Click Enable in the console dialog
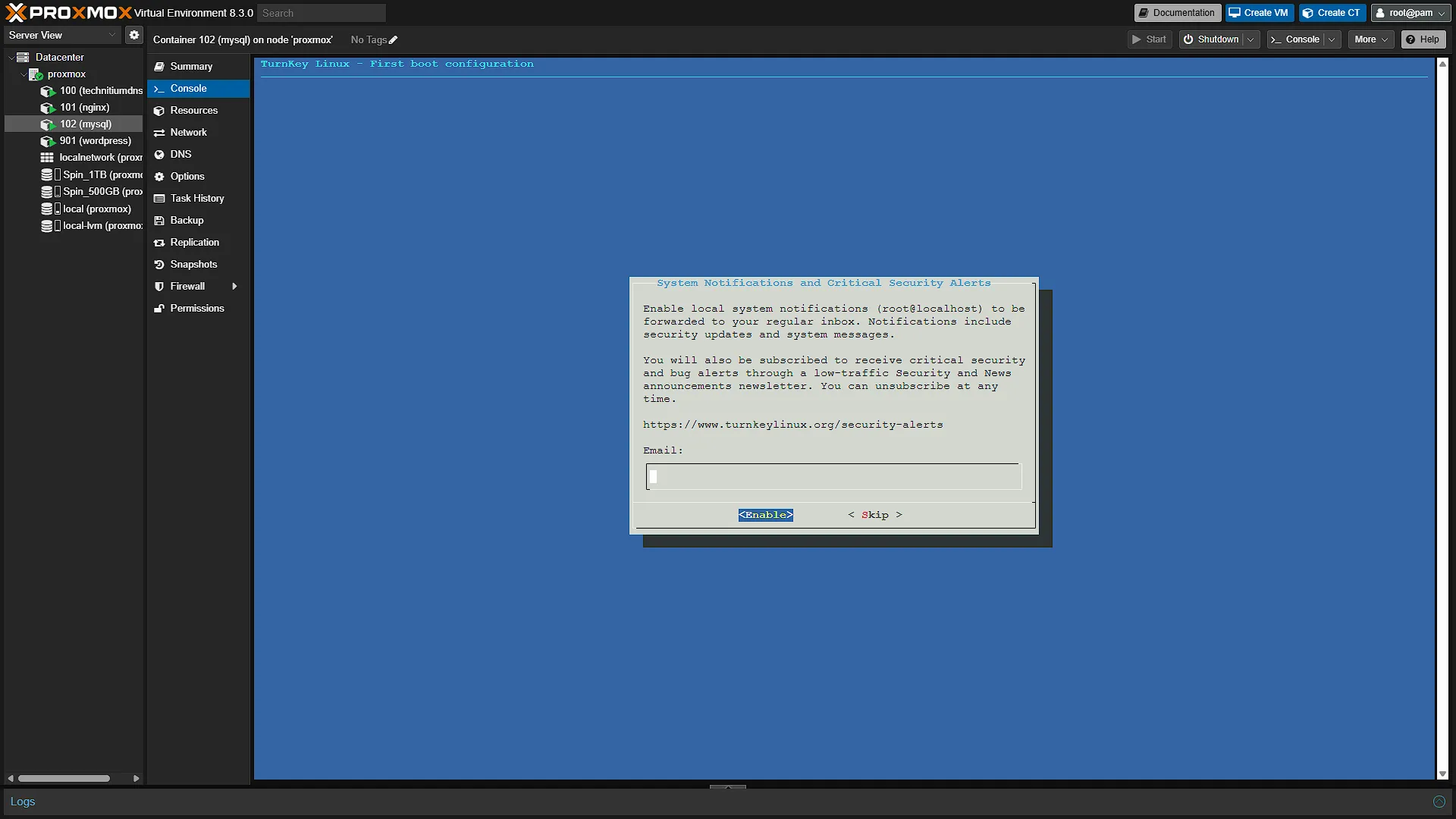Screen dimensions: 1456x819 click(766, 515)
